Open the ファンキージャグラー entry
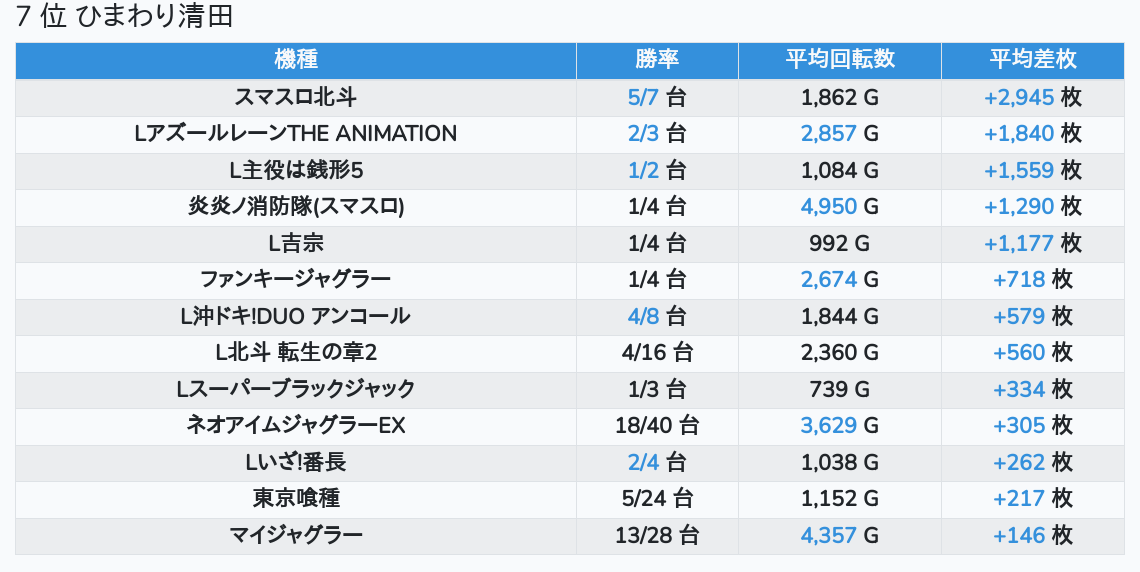Image resolution: width=1140 pixels, height=572 pixels. point(295,279)
